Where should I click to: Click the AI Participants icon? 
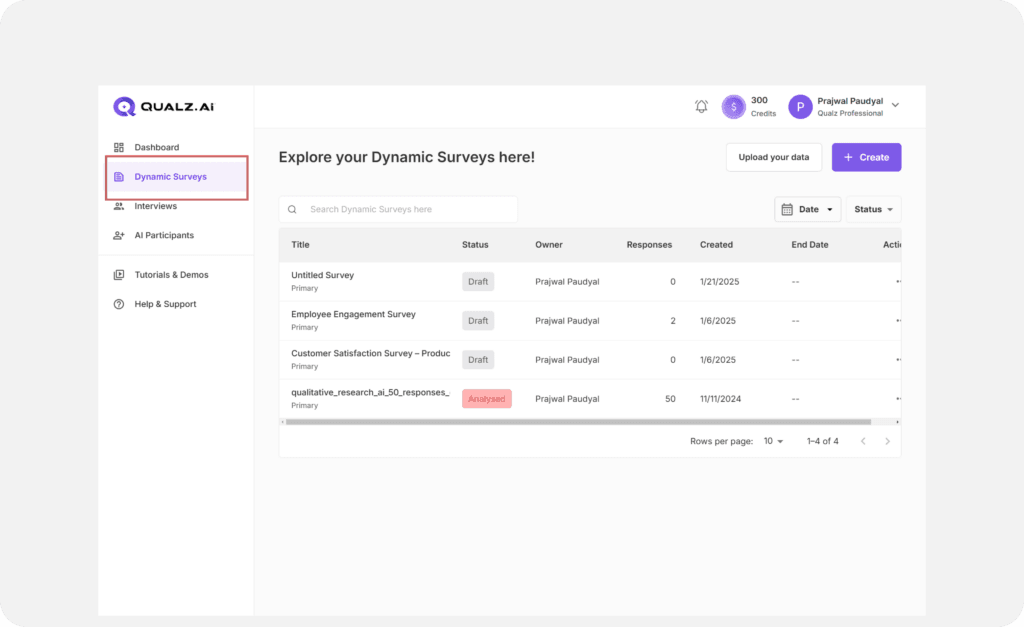(x=119, y=236)
